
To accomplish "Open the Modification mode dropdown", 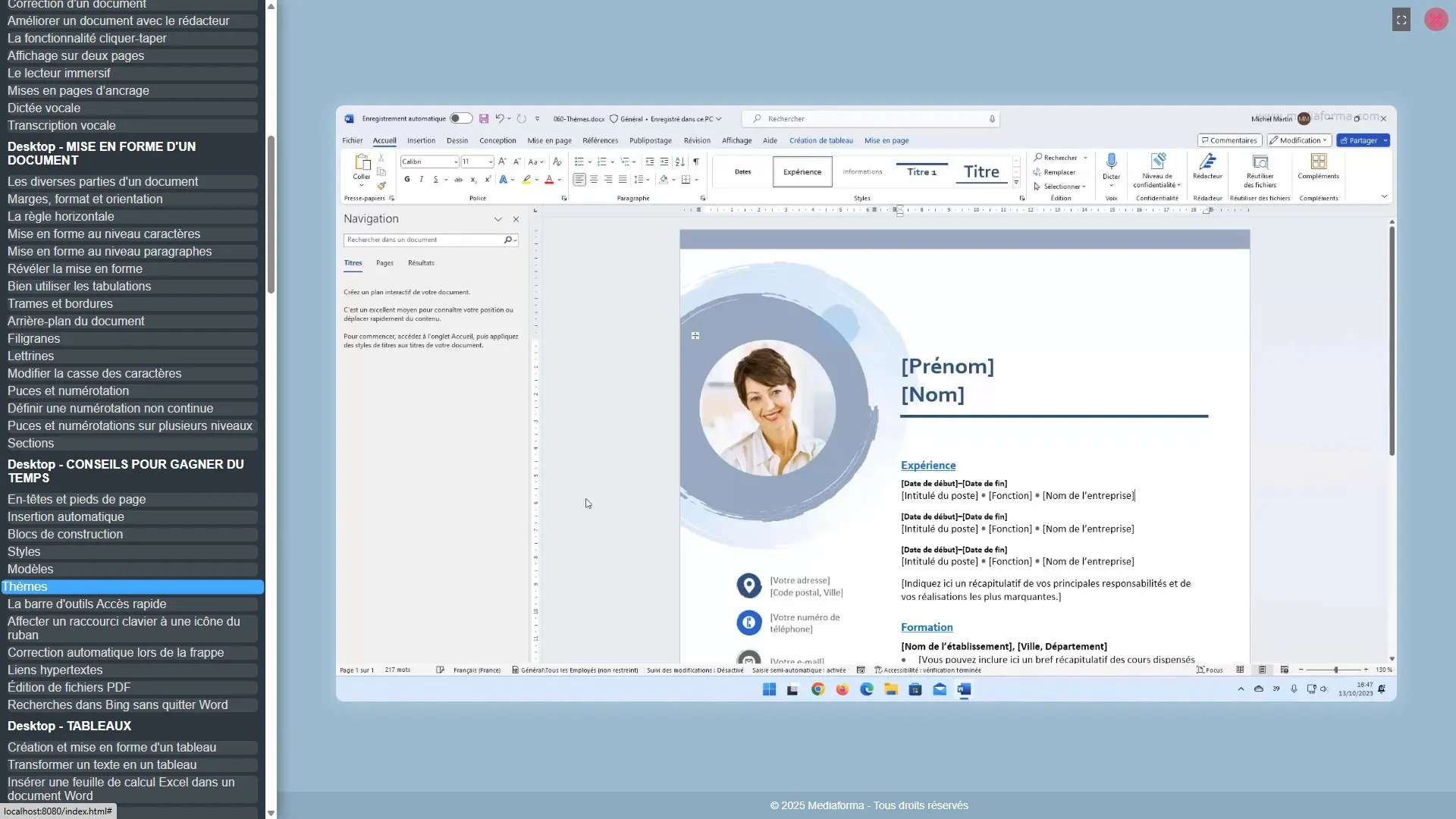I will (1300, 140).
